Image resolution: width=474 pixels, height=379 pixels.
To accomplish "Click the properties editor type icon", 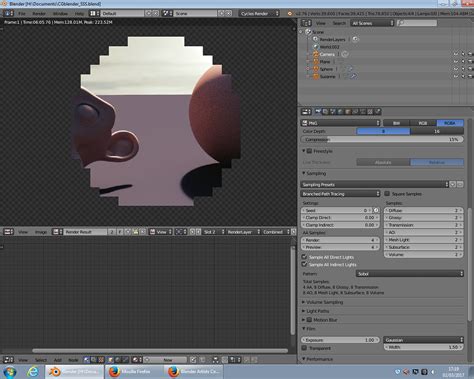I will [x=306, y=112].
